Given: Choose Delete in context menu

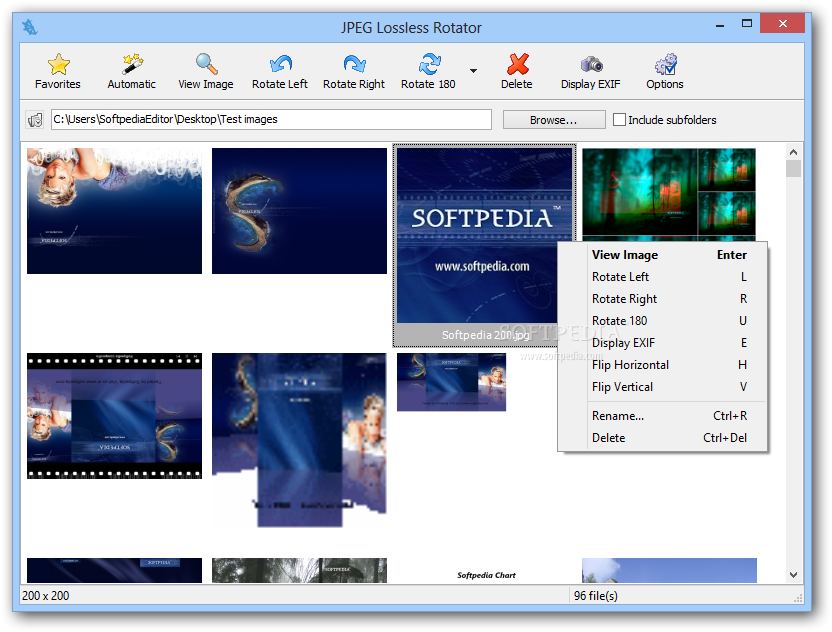Looking at the screenshot, I should pos(662,438).
